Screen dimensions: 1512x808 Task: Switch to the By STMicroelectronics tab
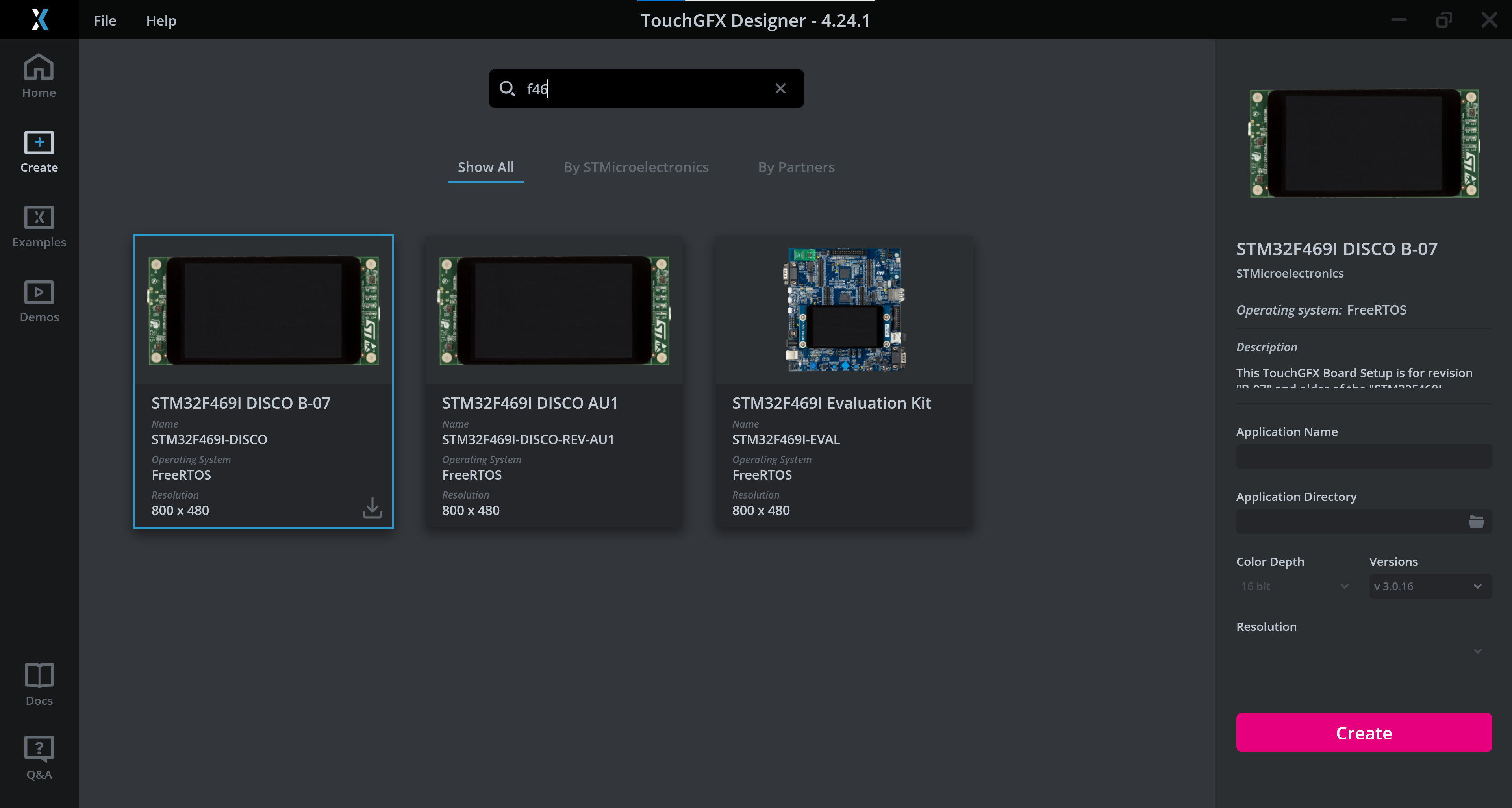click(x=636, y=167)
